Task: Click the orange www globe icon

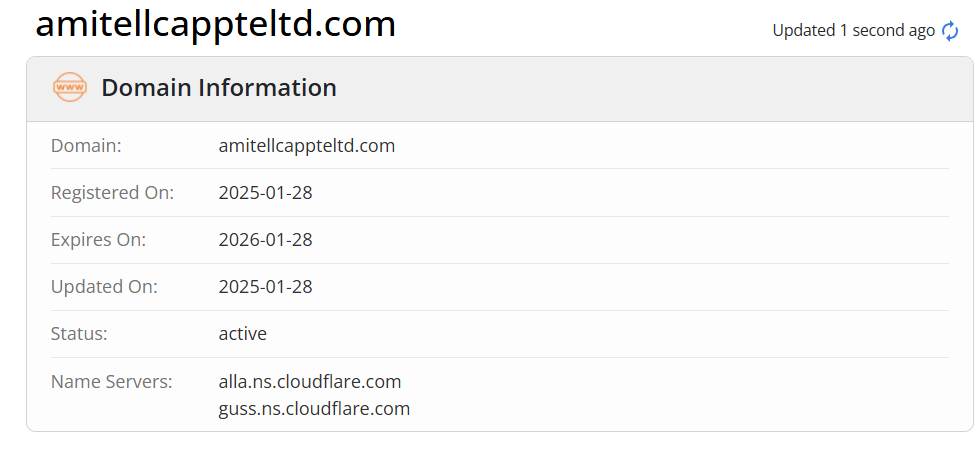Action: pos(69,87)
